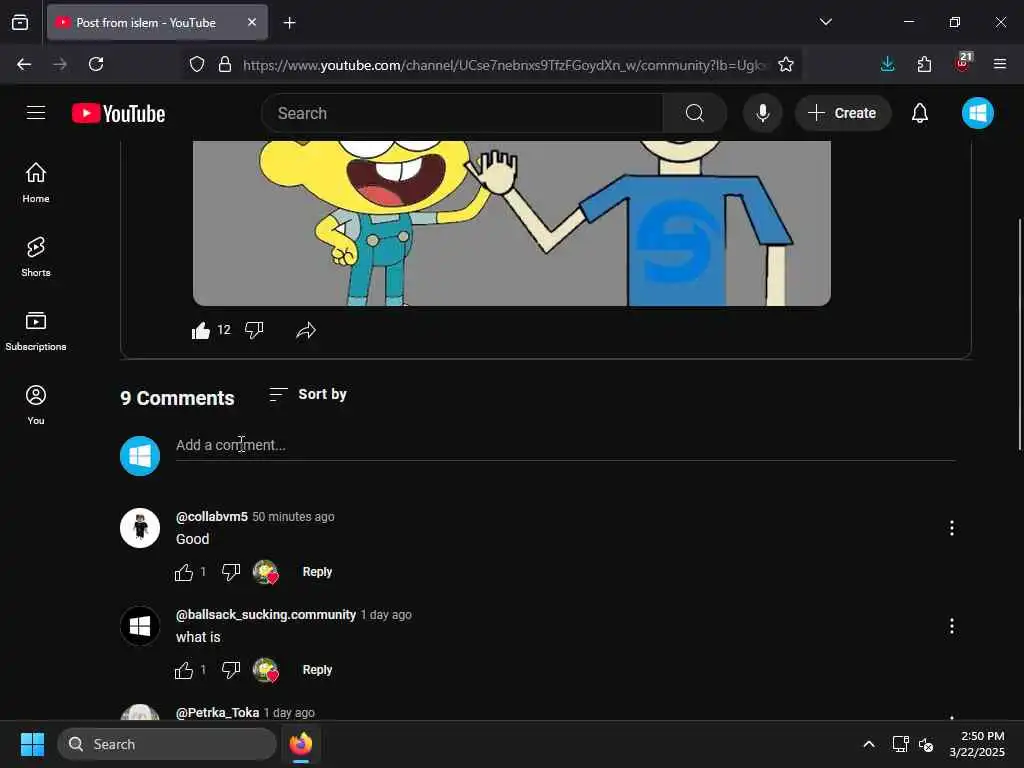
Task: Click the YouTube logo
Action: click(x=118, y=113)
